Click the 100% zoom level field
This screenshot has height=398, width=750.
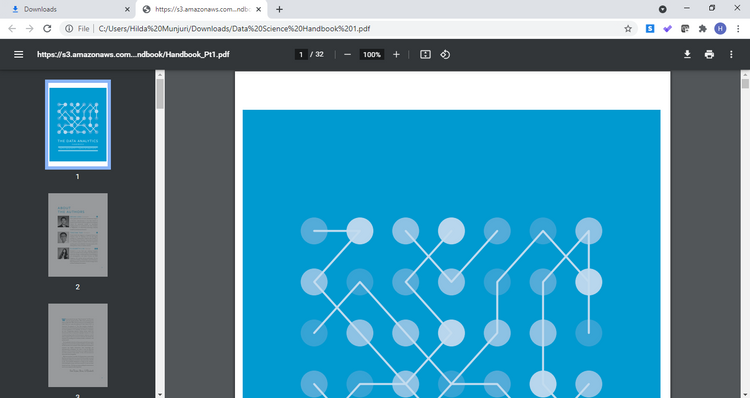point(372,55)
